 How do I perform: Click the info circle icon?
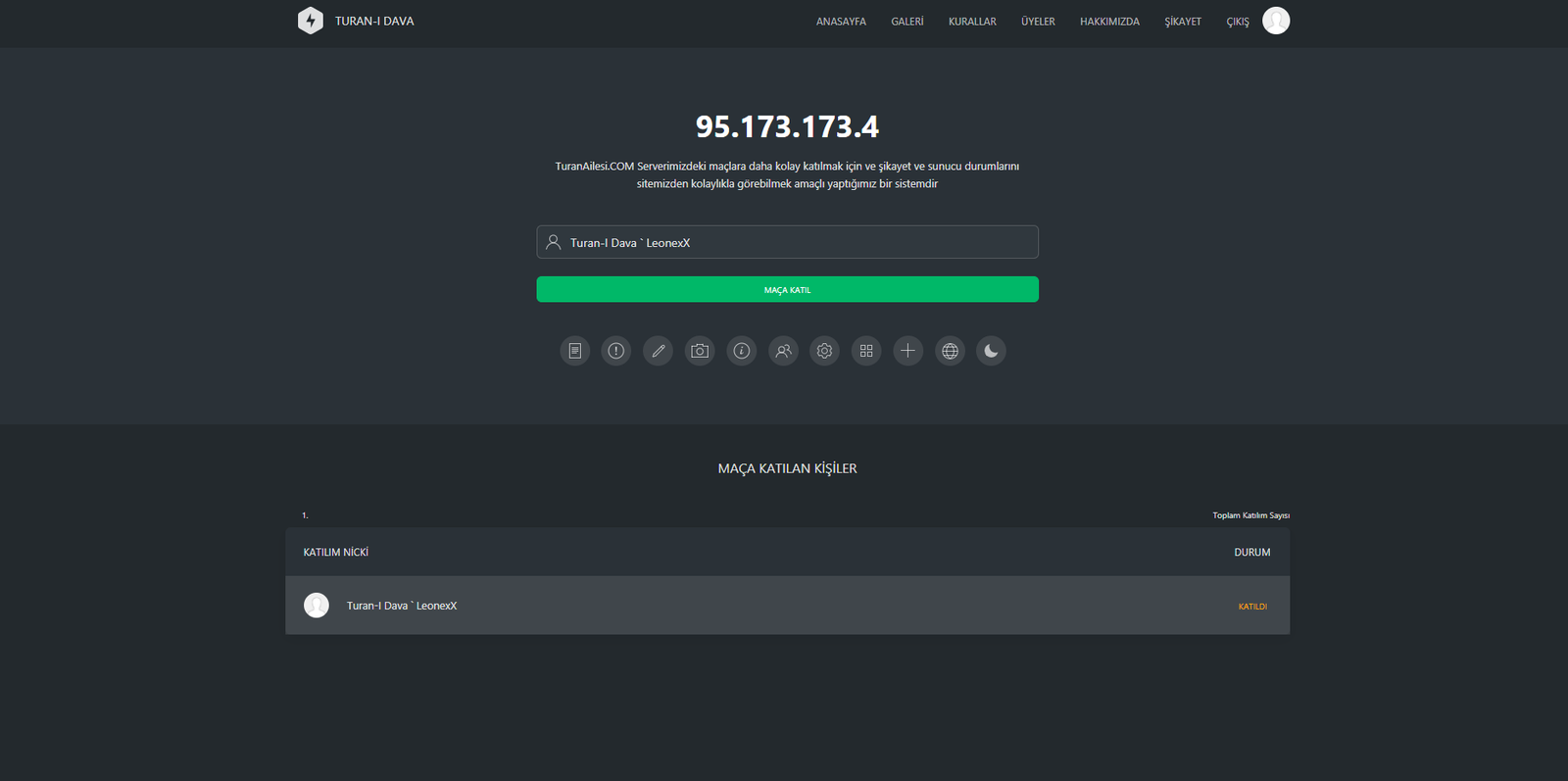pyautogui.click(x=742, y=351)
